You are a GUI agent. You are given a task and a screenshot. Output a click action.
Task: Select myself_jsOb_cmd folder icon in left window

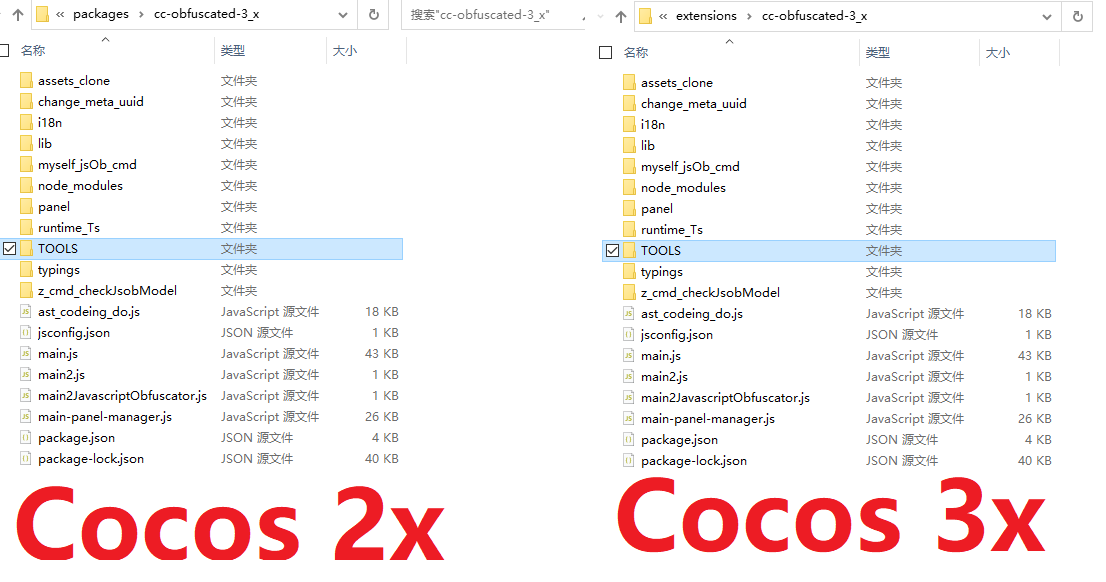click(x=26, y=164)
